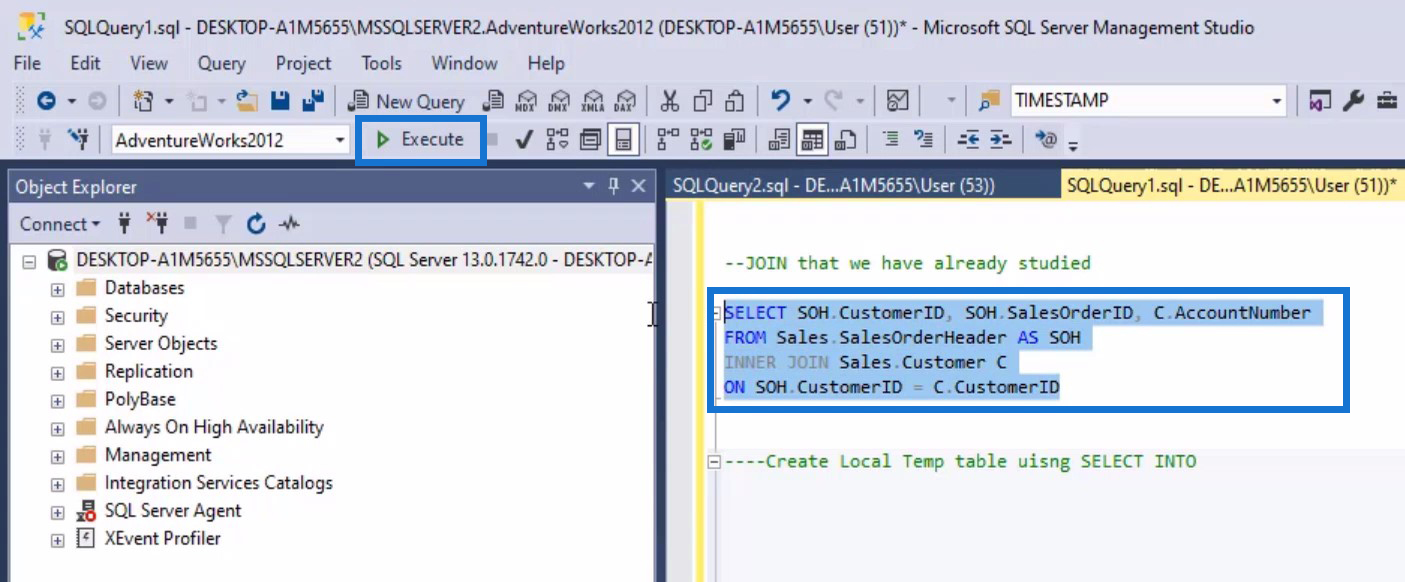Switch to the SQLQuery2.sql tab
The width and height of the screenshot is (1405, 582).
coord(834,185)
